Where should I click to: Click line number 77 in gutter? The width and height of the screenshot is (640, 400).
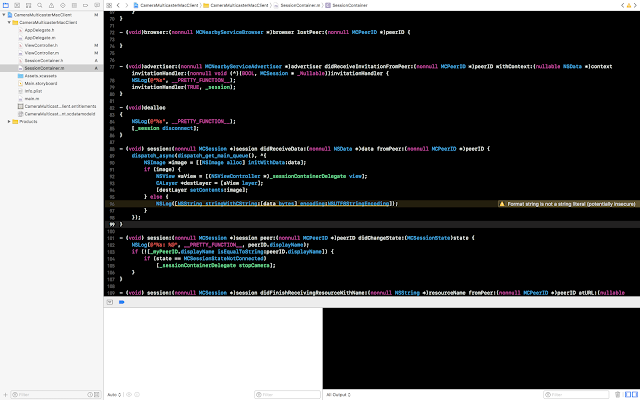tap(112, 67)
